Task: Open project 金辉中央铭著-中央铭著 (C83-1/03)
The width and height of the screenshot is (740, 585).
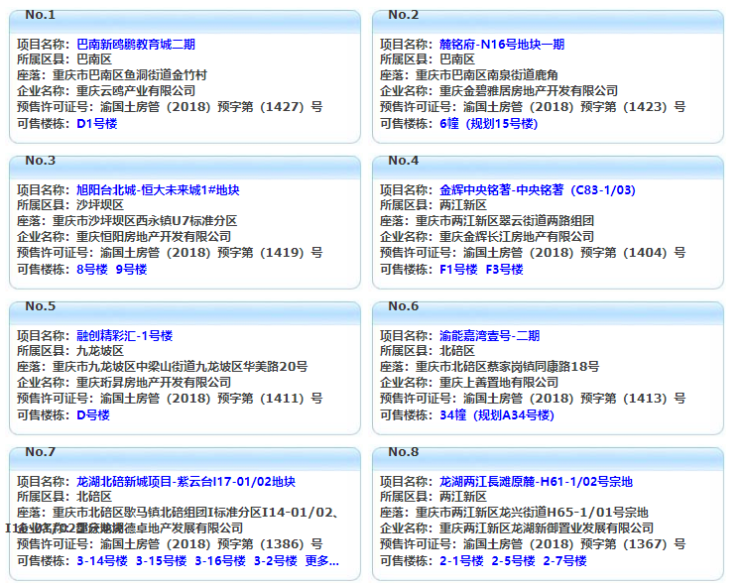Action: click(x=538, y=190)
